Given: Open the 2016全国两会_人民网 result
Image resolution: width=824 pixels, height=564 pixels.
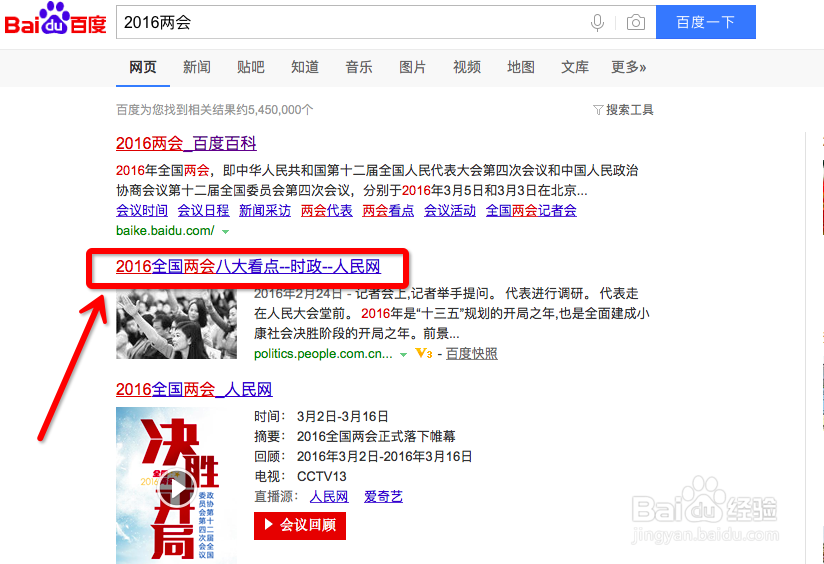Looking at the screenshot, I should click(194, 389).
